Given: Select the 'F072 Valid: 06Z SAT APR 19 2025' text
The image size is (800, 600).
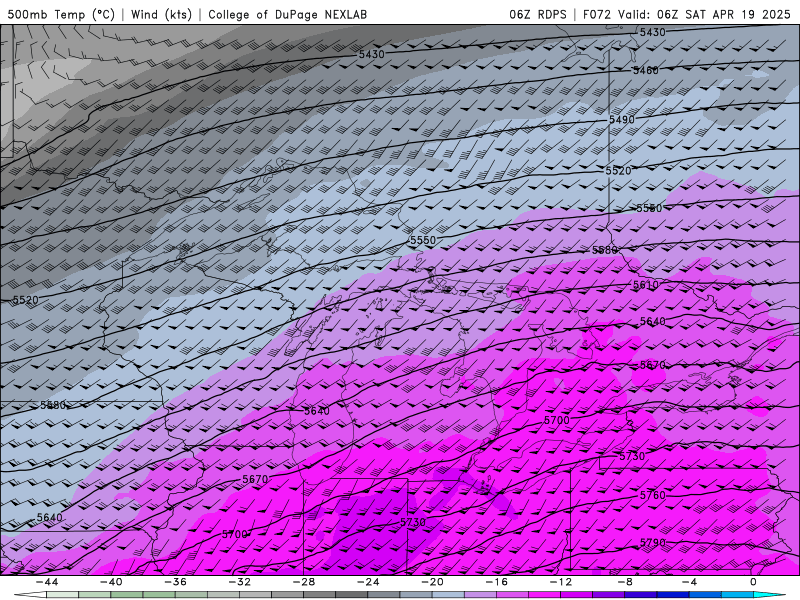Looking at the screenshot, I should pos(686,14).
